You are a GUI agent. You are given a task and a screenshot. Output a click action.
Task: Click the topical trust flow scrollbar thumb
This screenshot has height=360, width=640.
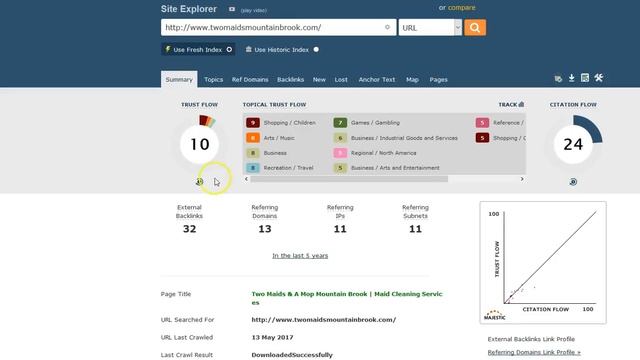coord(349,179)
